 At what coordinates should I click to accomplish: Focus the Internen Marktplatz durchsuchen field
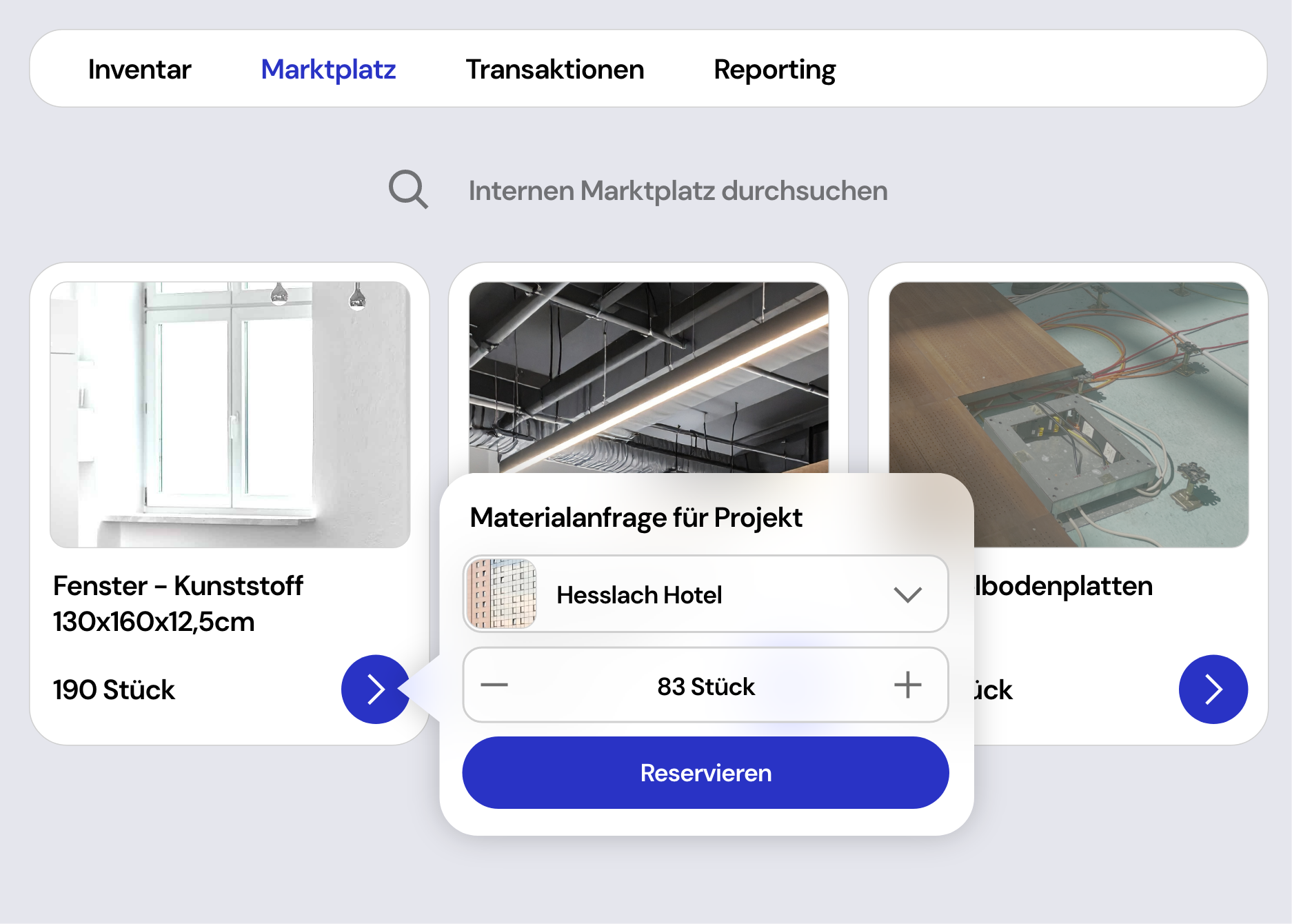678,191
